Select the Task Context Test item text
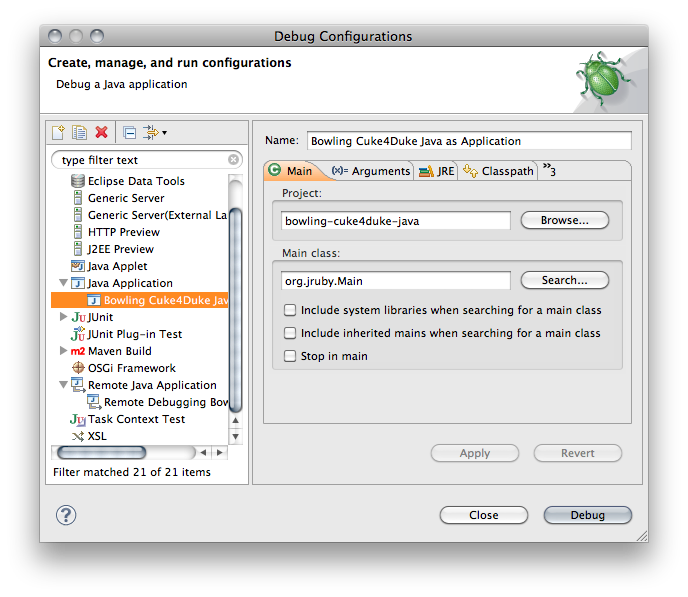Viewport: 688px width, 597px height. [x=136, y=419]
